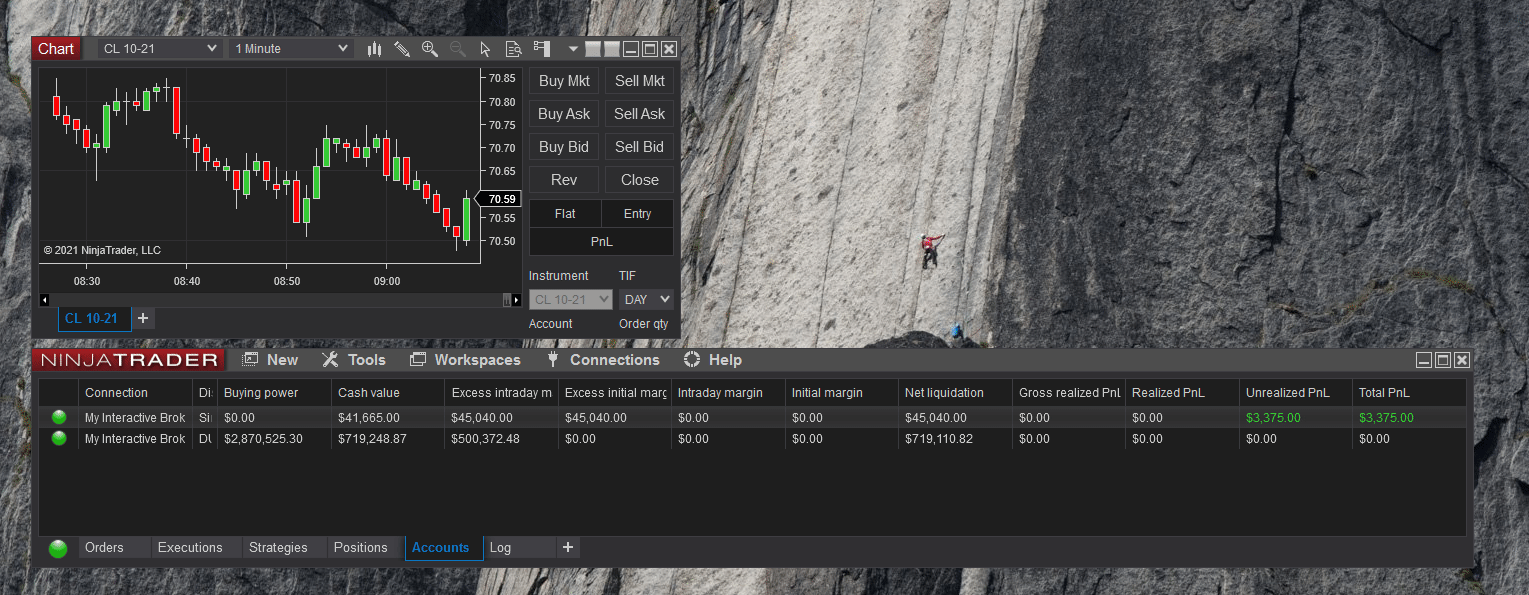Open the Connections menu
Image resolution: width=1529 pixels, height=595 pixels.
point(603,360)
